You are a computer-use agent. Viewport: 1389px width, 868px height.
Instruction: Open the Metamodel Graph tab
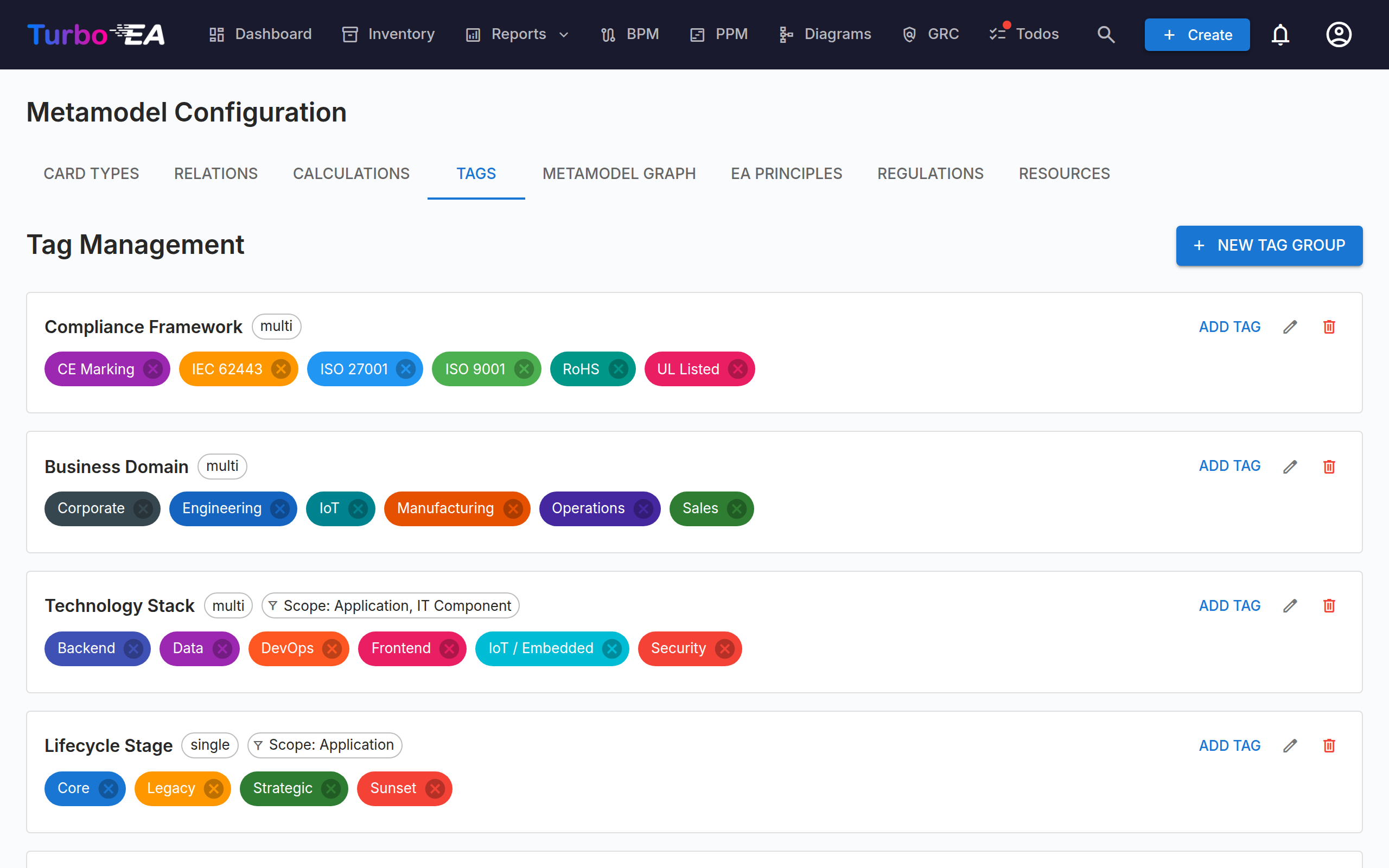619,174
